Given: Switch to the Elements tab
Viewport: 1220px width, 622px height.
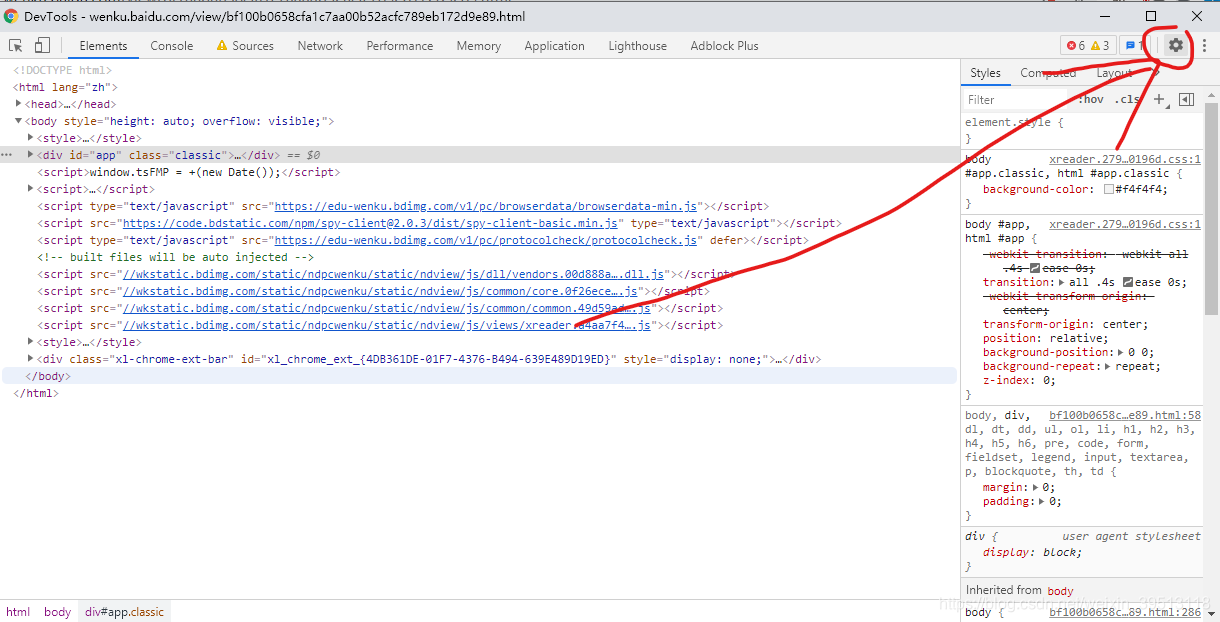Looking at the screenshot, I should tap(104, 46).
